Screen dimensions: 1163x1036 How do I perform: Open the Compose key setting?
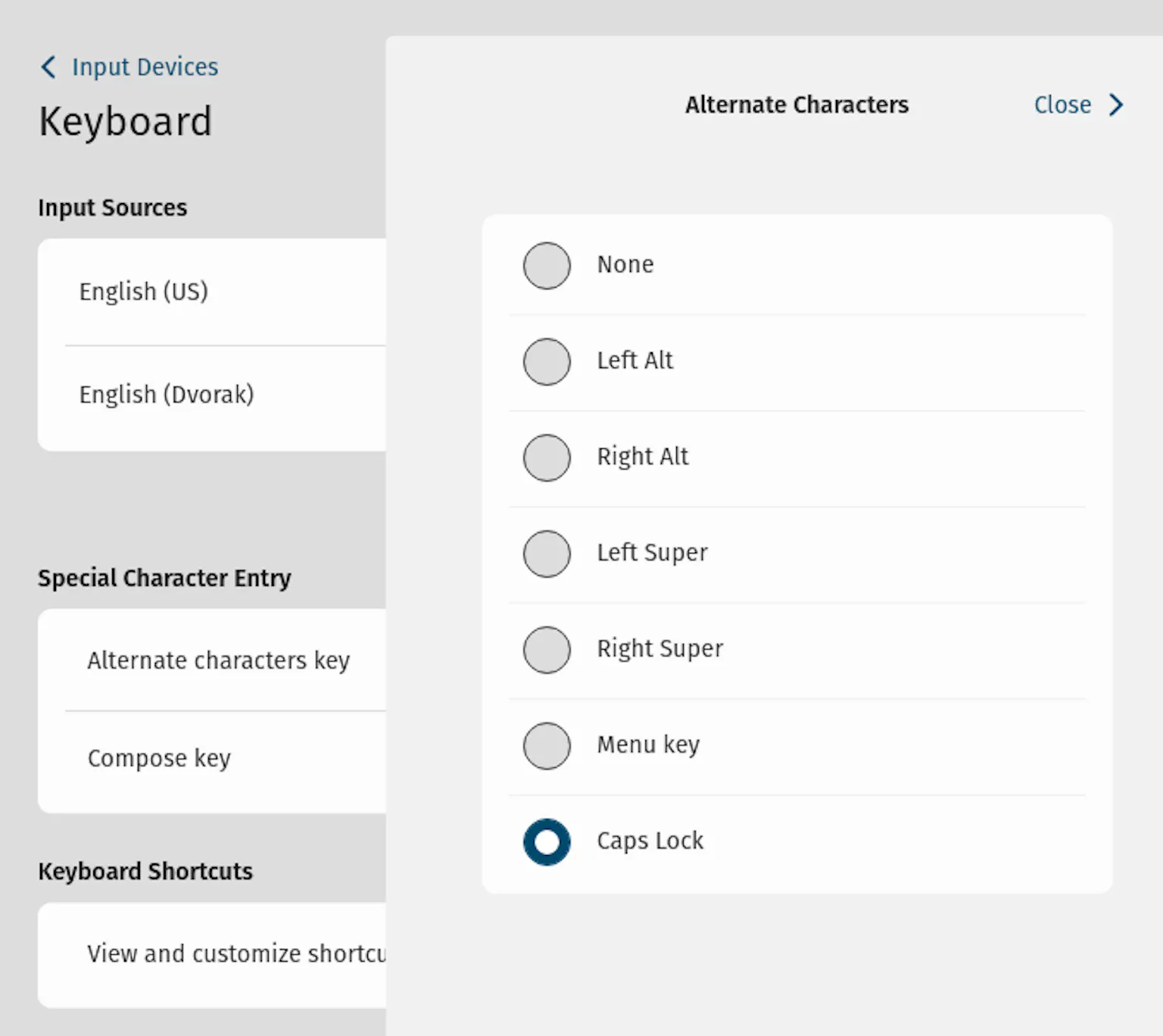(159, 758)
